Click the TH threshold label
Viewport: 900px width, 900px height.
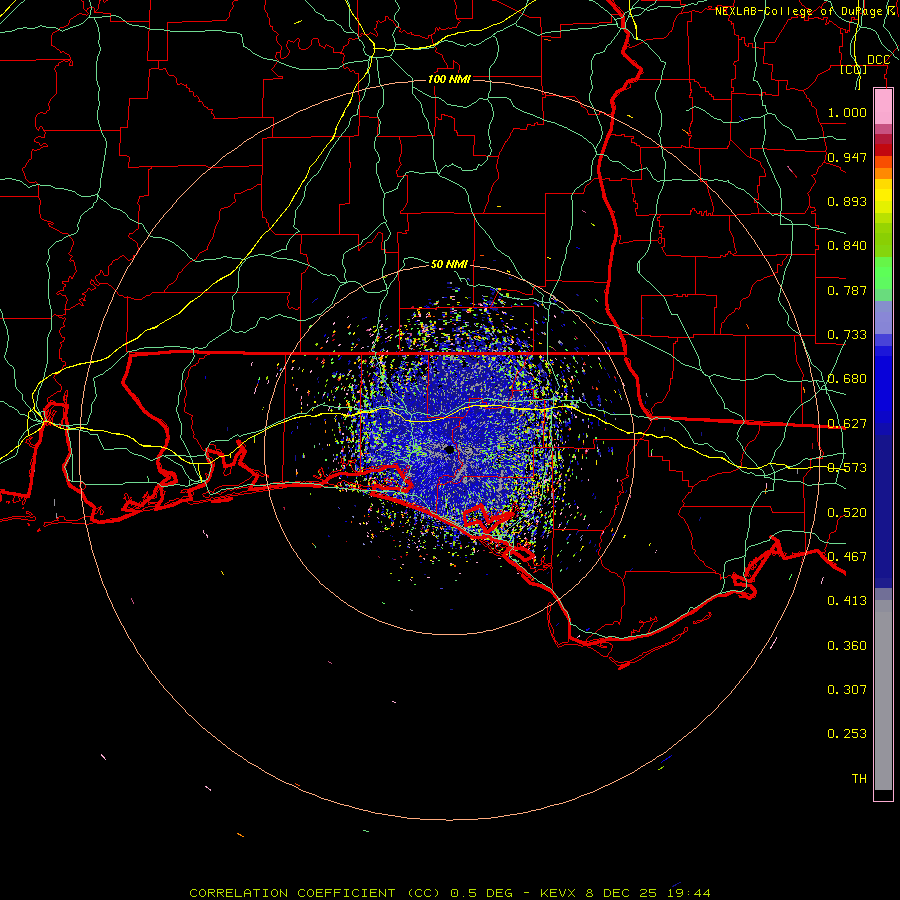[x=859, y=778]
